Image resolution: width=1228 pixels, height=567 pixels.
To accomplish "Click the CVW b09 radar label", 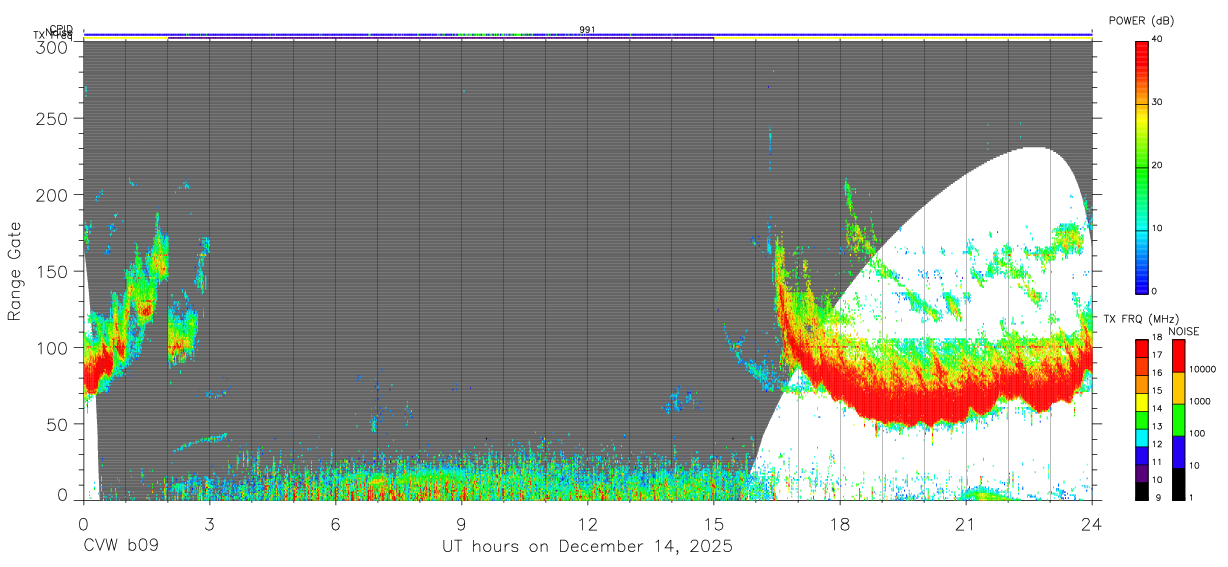I will tap(120, 547).
